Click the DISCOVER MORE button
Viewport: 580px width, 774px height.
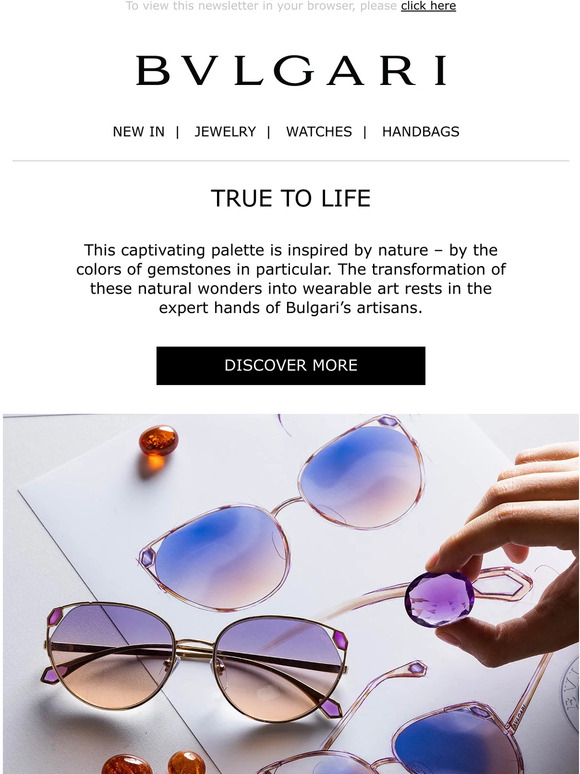point(291,366)
